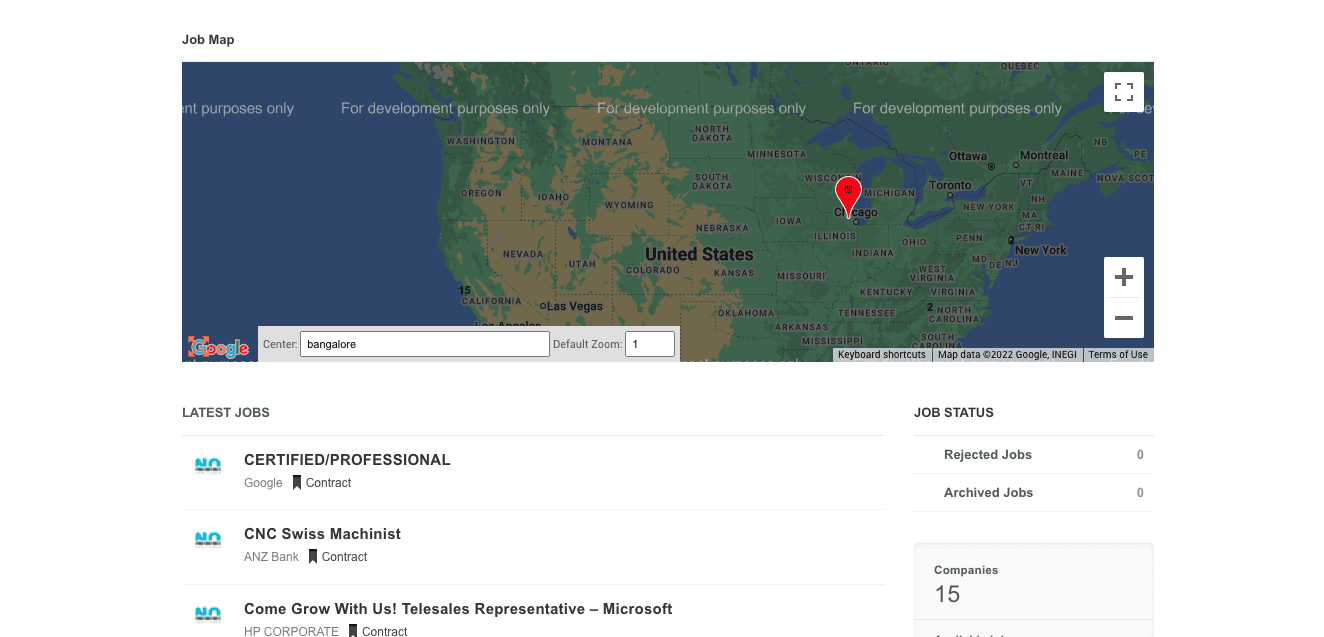Open the map Terms of Use
This screenshot has height=637, width=1324.
1117,355
